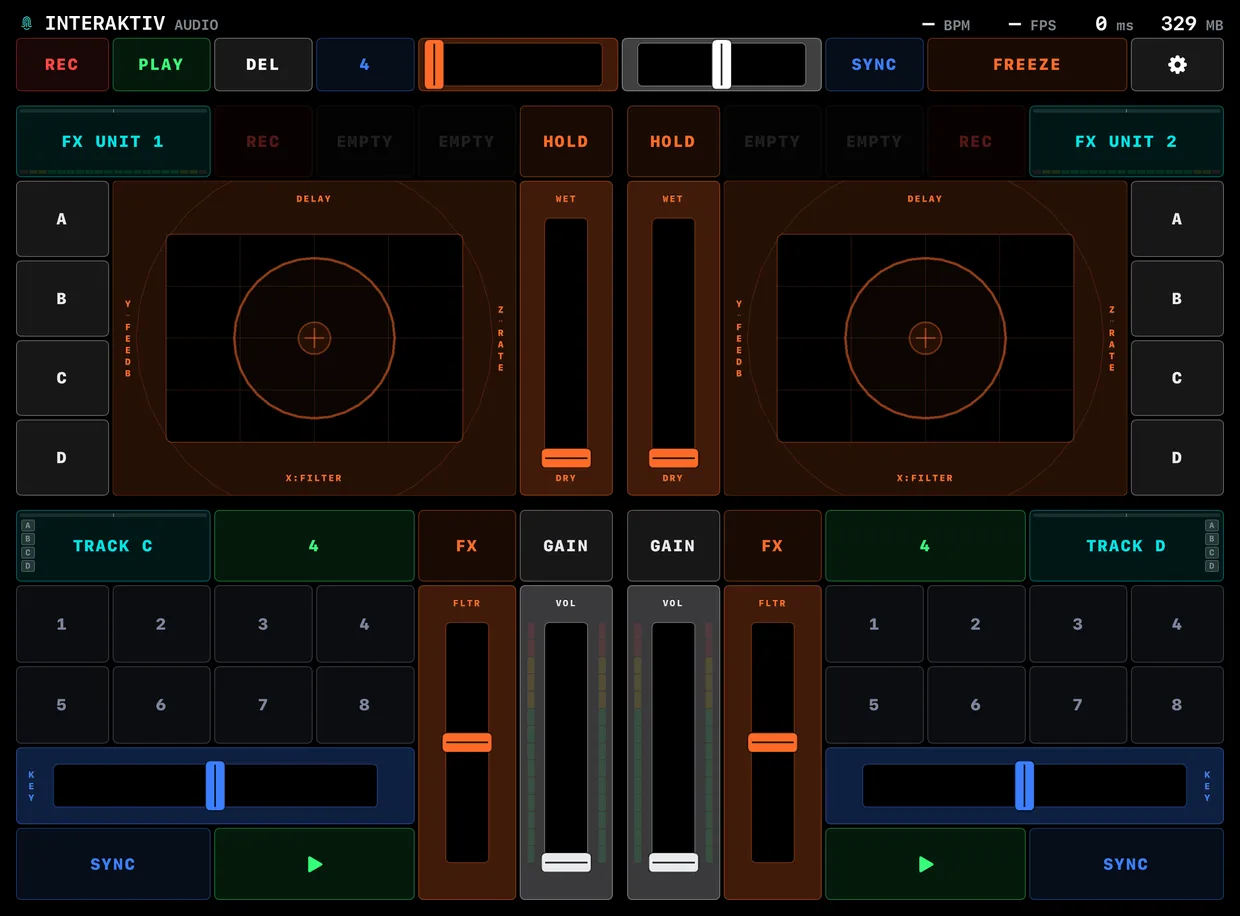Select the TRACK C header

[x=113, y=546]
